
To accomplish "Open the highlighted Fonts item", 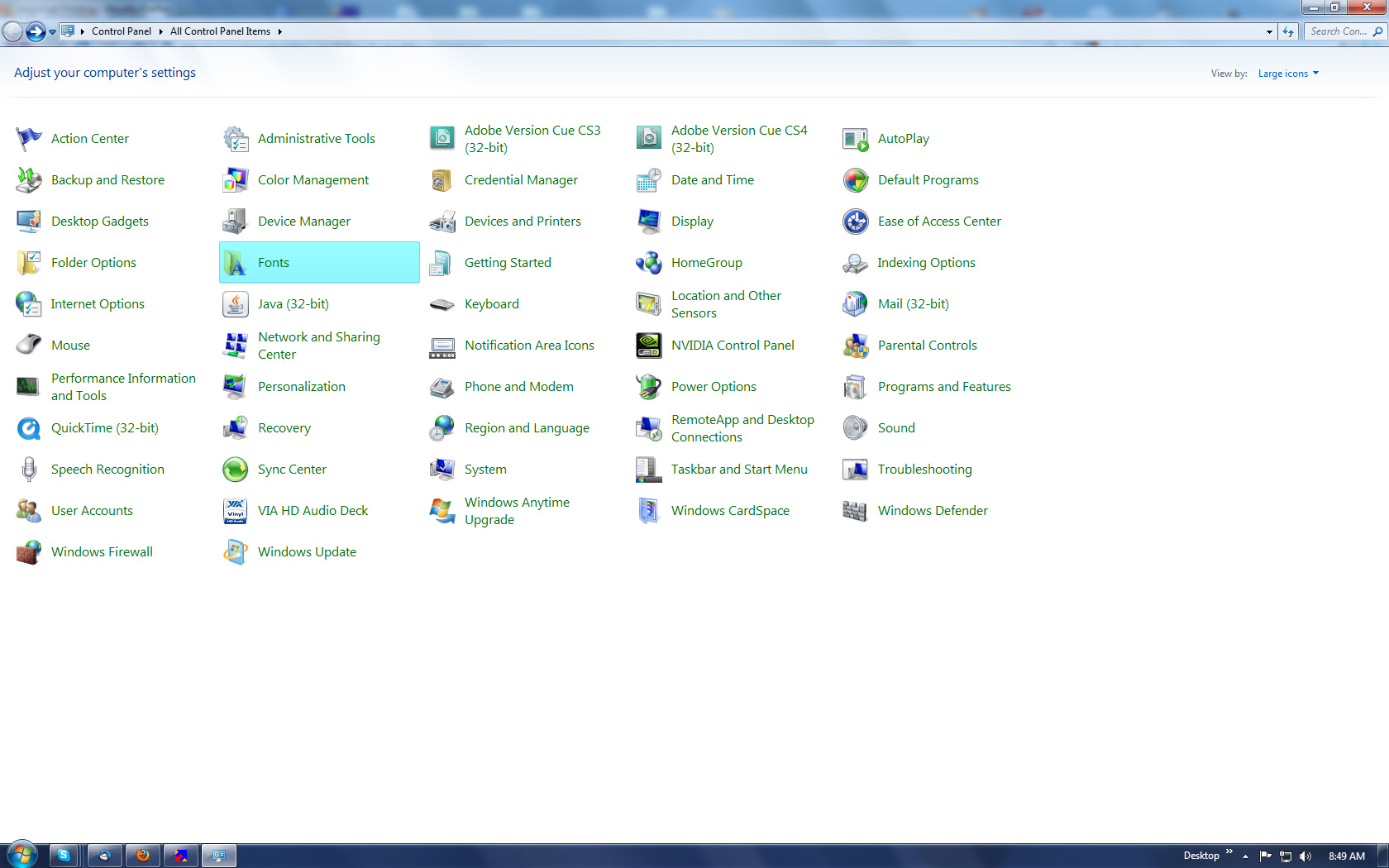I will click(x=273, y=262).
